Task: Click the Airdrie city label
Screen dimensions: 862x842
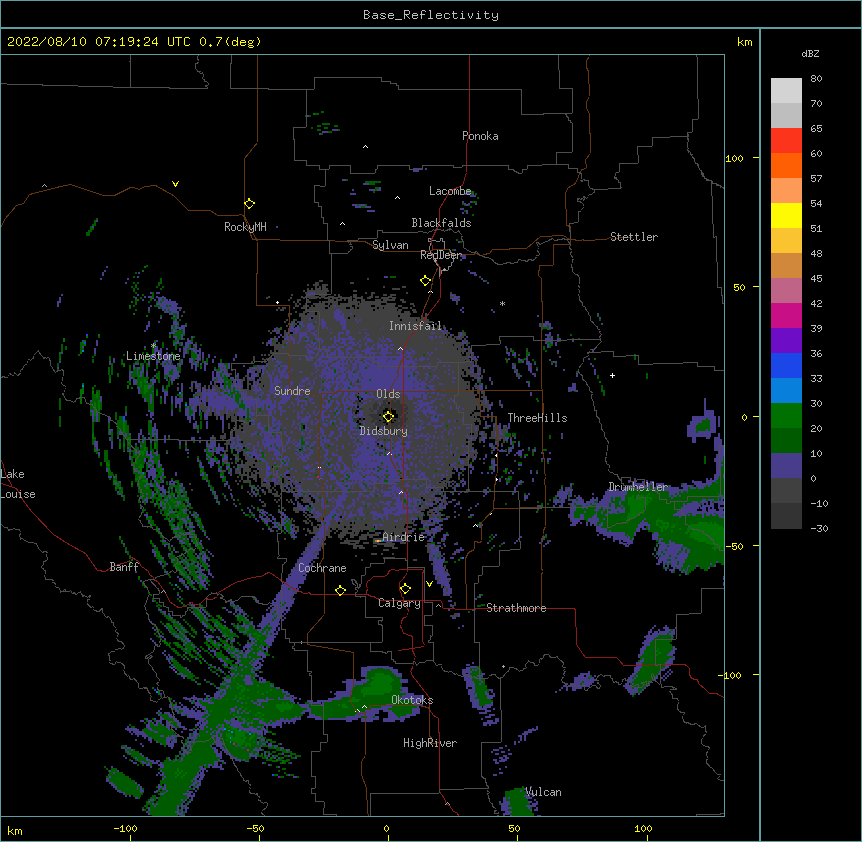Action: [x=404, y=537]
